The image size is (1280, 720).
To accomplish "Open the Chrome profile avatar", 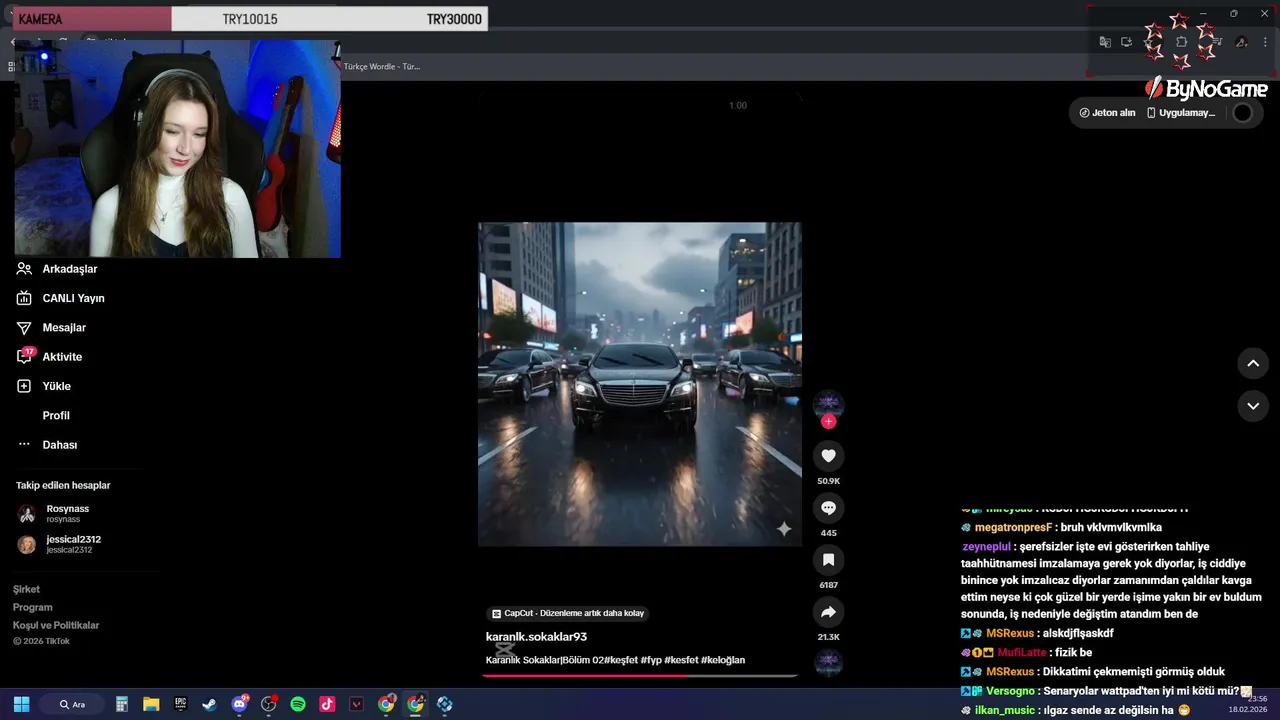I will coord(1241,42).
